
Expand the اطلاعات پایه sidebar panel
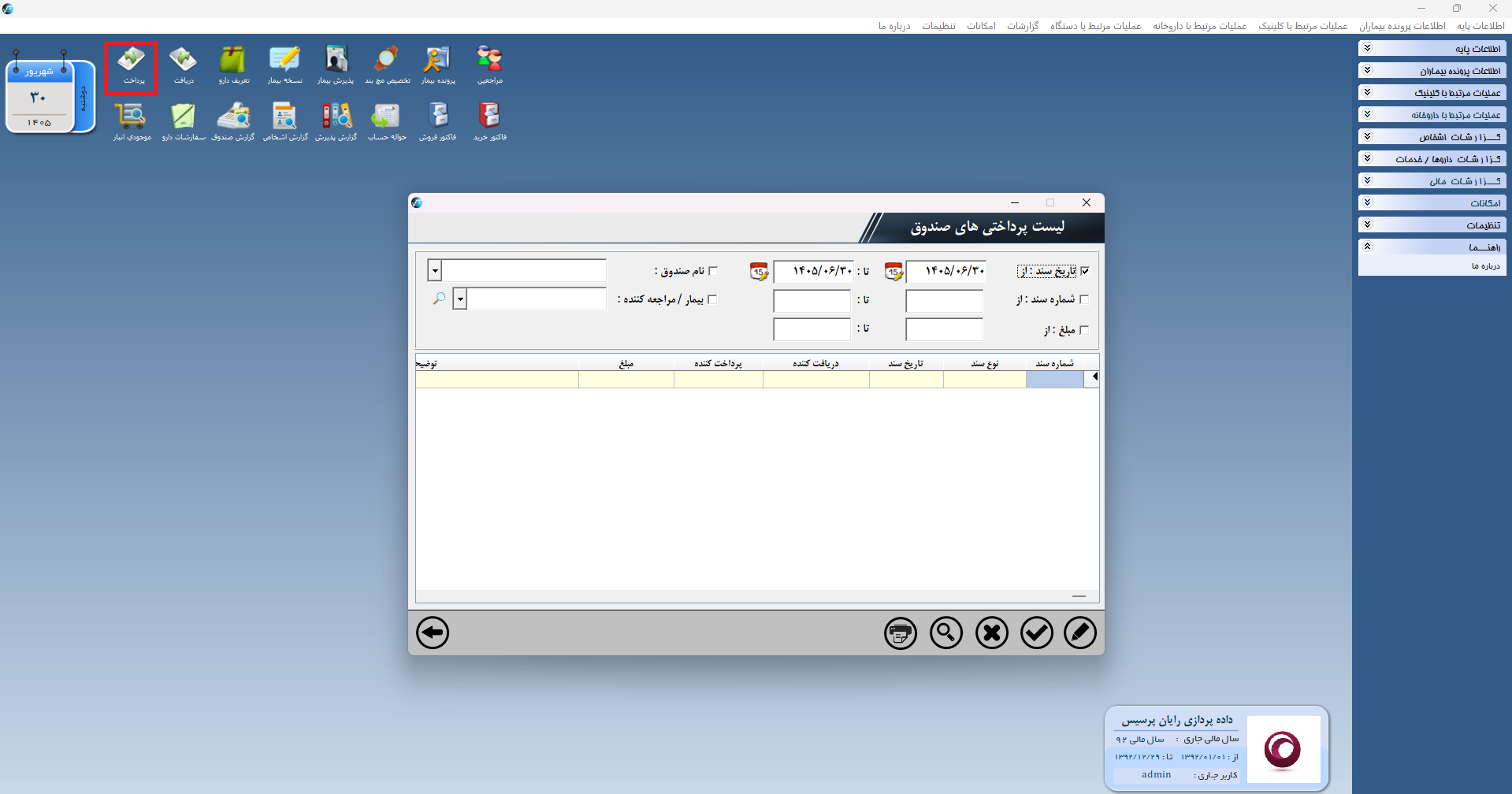point(1432,49)
